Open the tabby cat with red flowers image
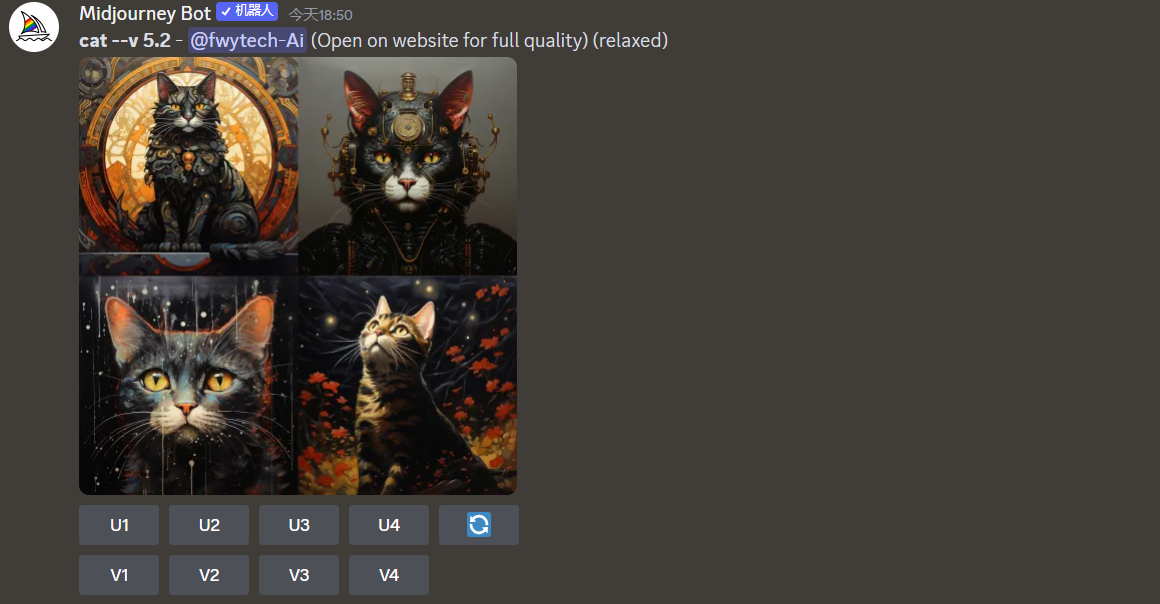 (408, 386)
